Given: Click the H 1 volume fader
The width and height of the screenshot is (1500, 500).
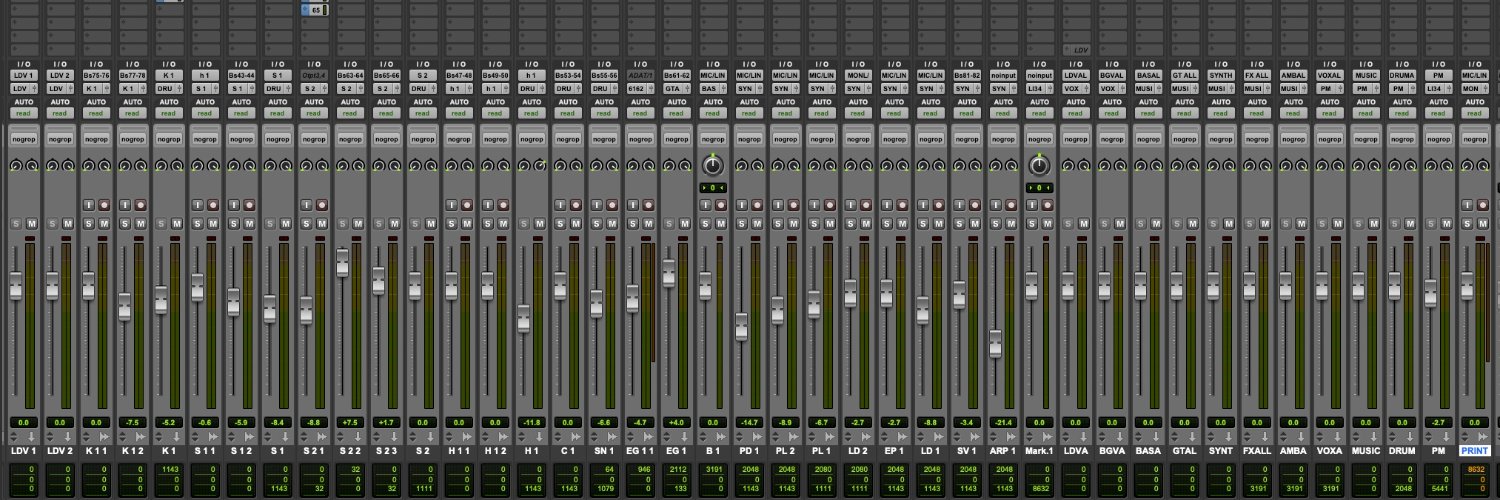Looking at the screenshot, I should (x=524, y=318).
